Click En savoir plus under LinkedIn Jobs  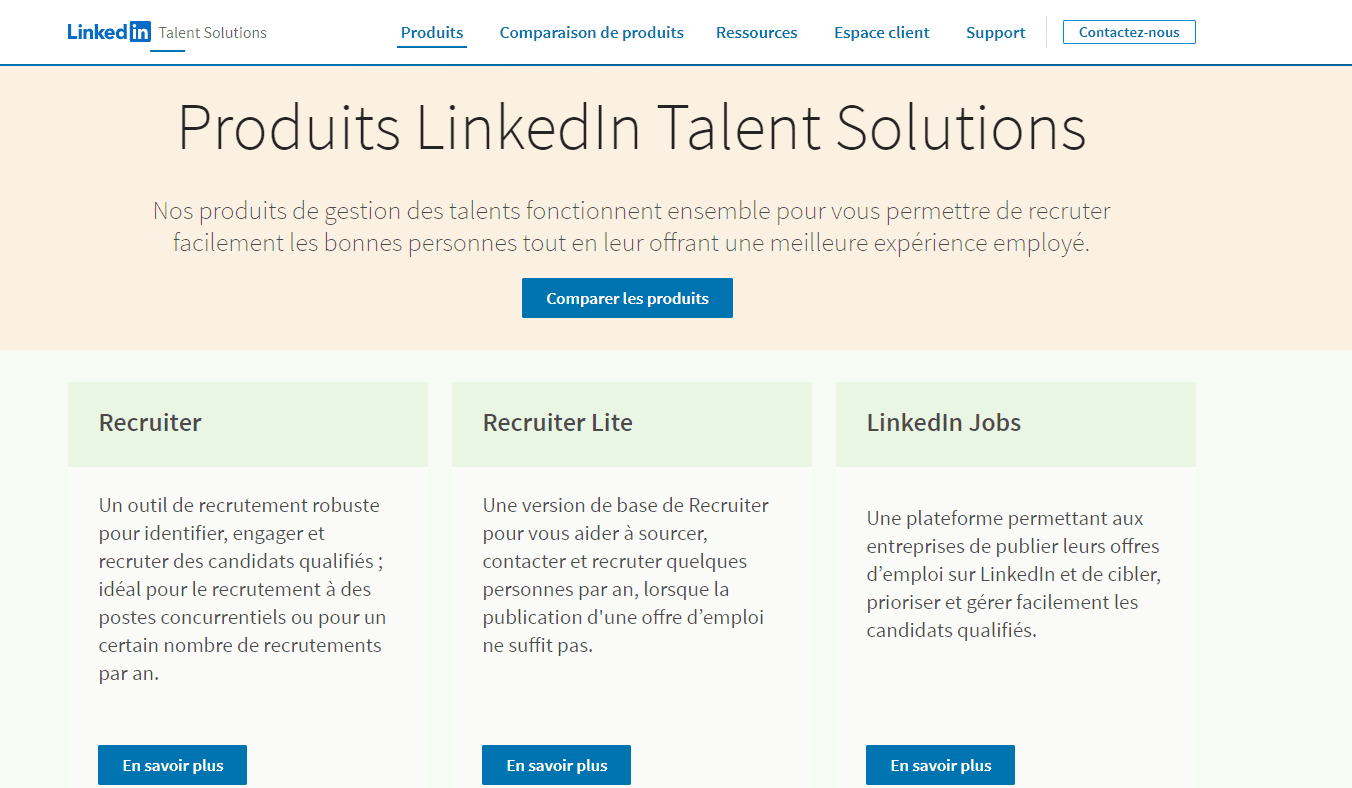pos(940,765)
